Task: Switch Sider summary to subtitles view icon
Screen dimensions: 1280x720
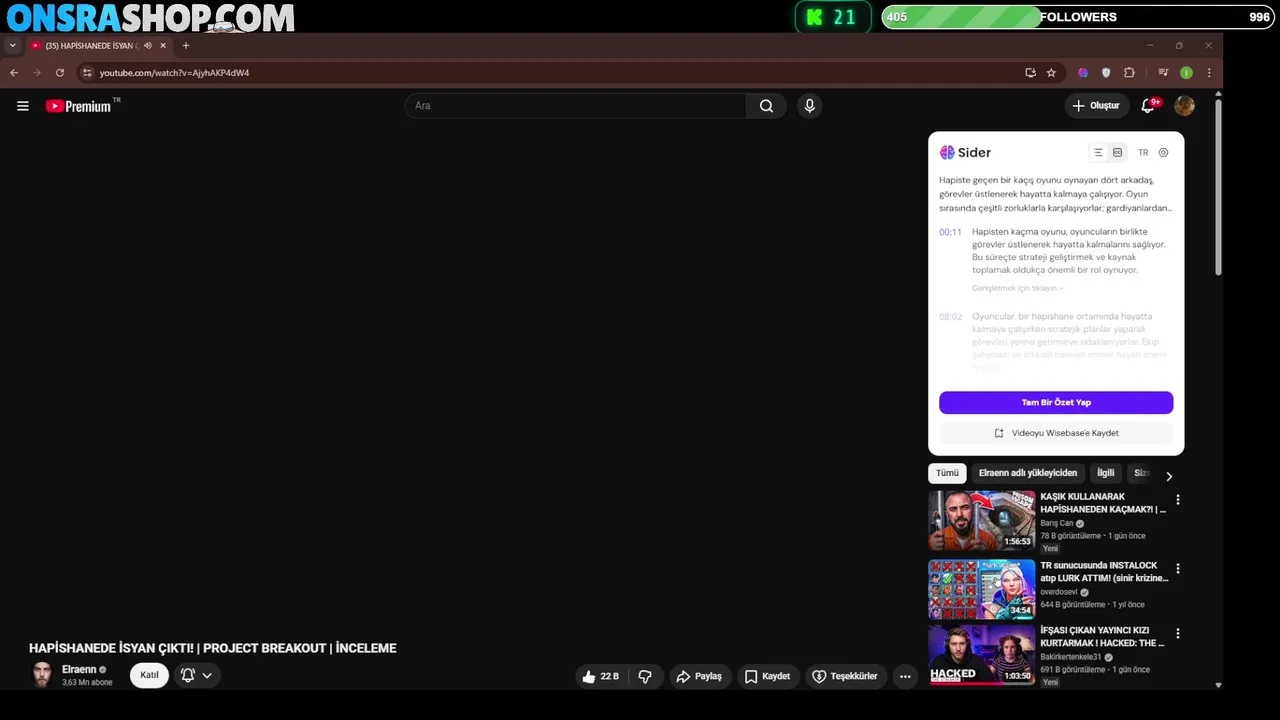Action: pyautogui.click(x=1117, y=153)
